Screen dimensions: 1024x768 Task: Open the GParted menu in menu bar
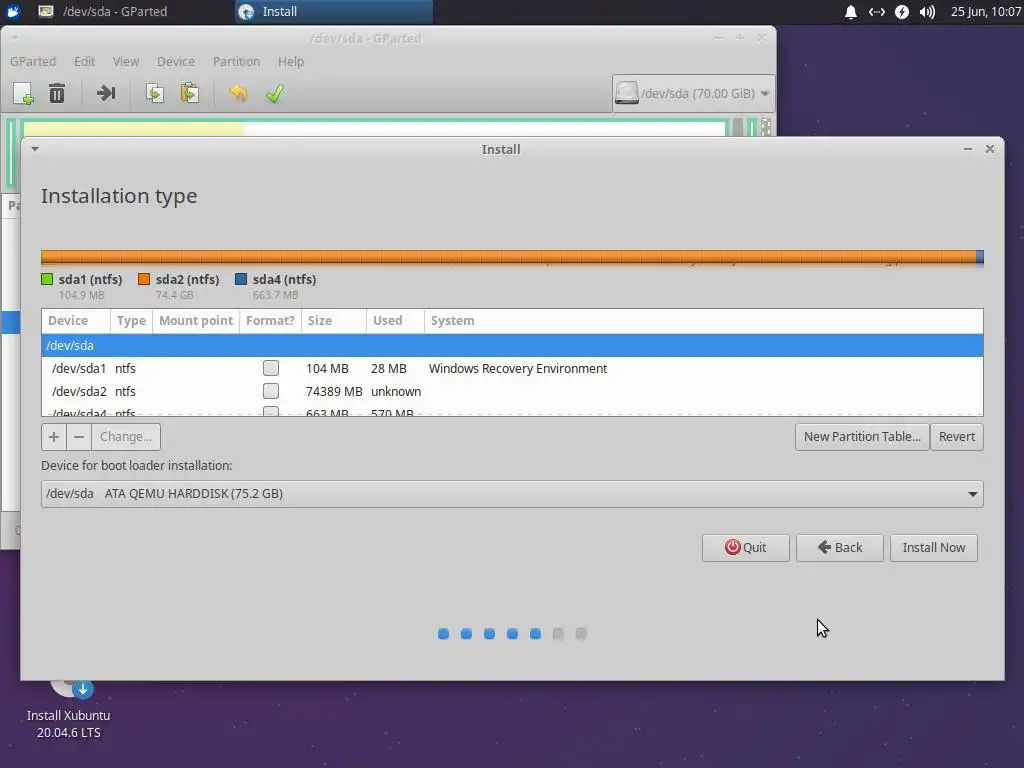click(x=33, y=61)
